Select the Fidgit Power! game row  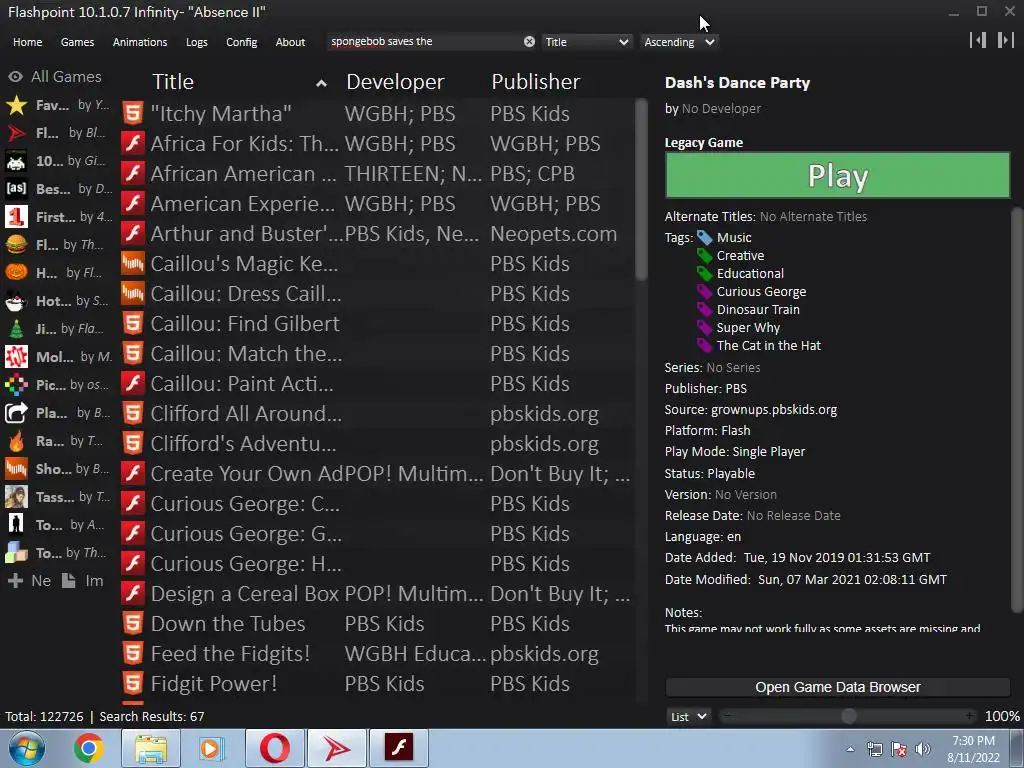pos(376,684)
